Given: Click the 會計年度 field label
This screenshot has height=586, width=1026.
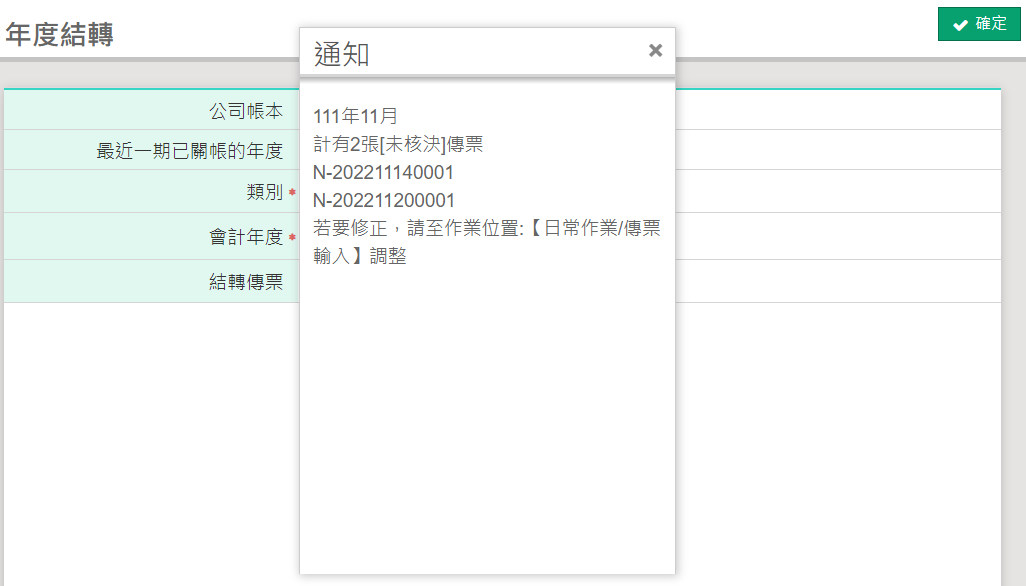Looking at the screenshot, I should [x=246, y=237].
